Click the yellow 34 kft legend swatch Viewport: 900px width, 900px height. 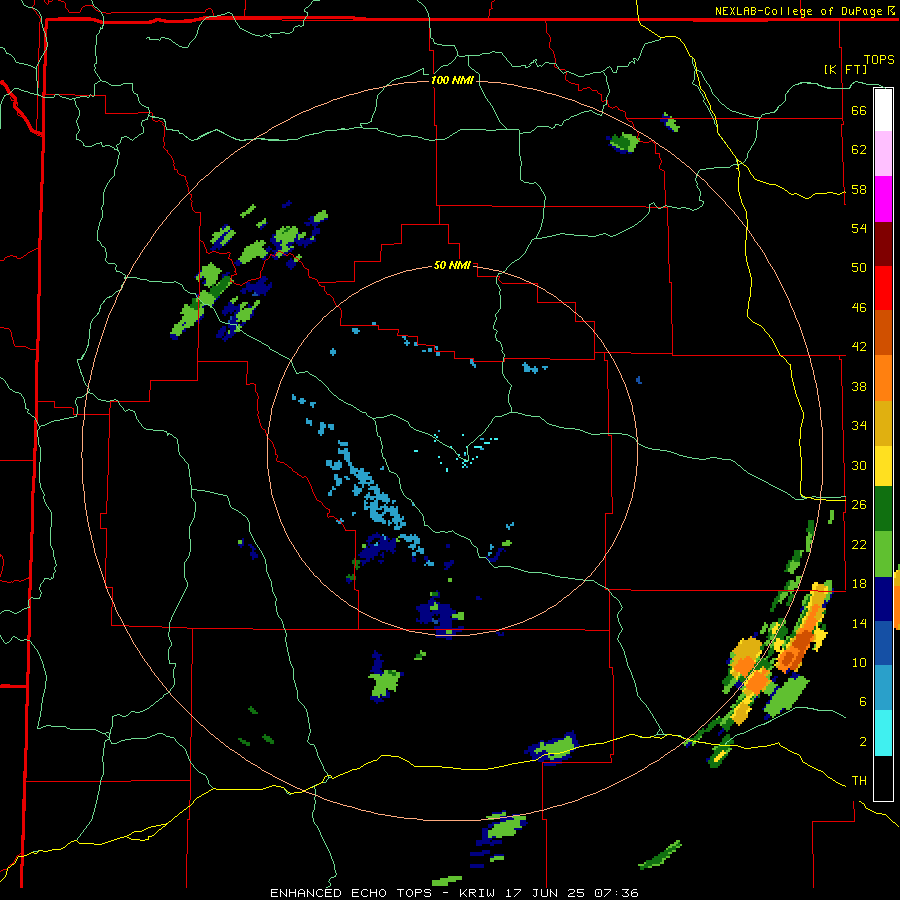coord(883,465)
